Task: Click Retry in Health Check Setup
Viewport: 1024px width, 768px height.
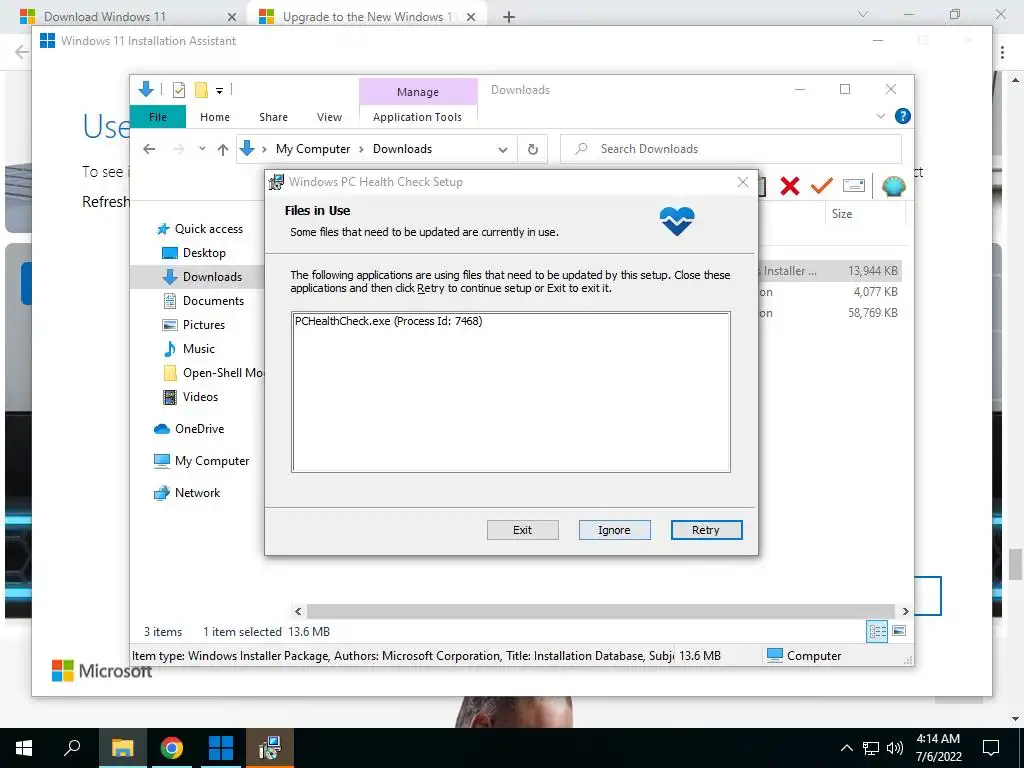Action: [706, 530]
